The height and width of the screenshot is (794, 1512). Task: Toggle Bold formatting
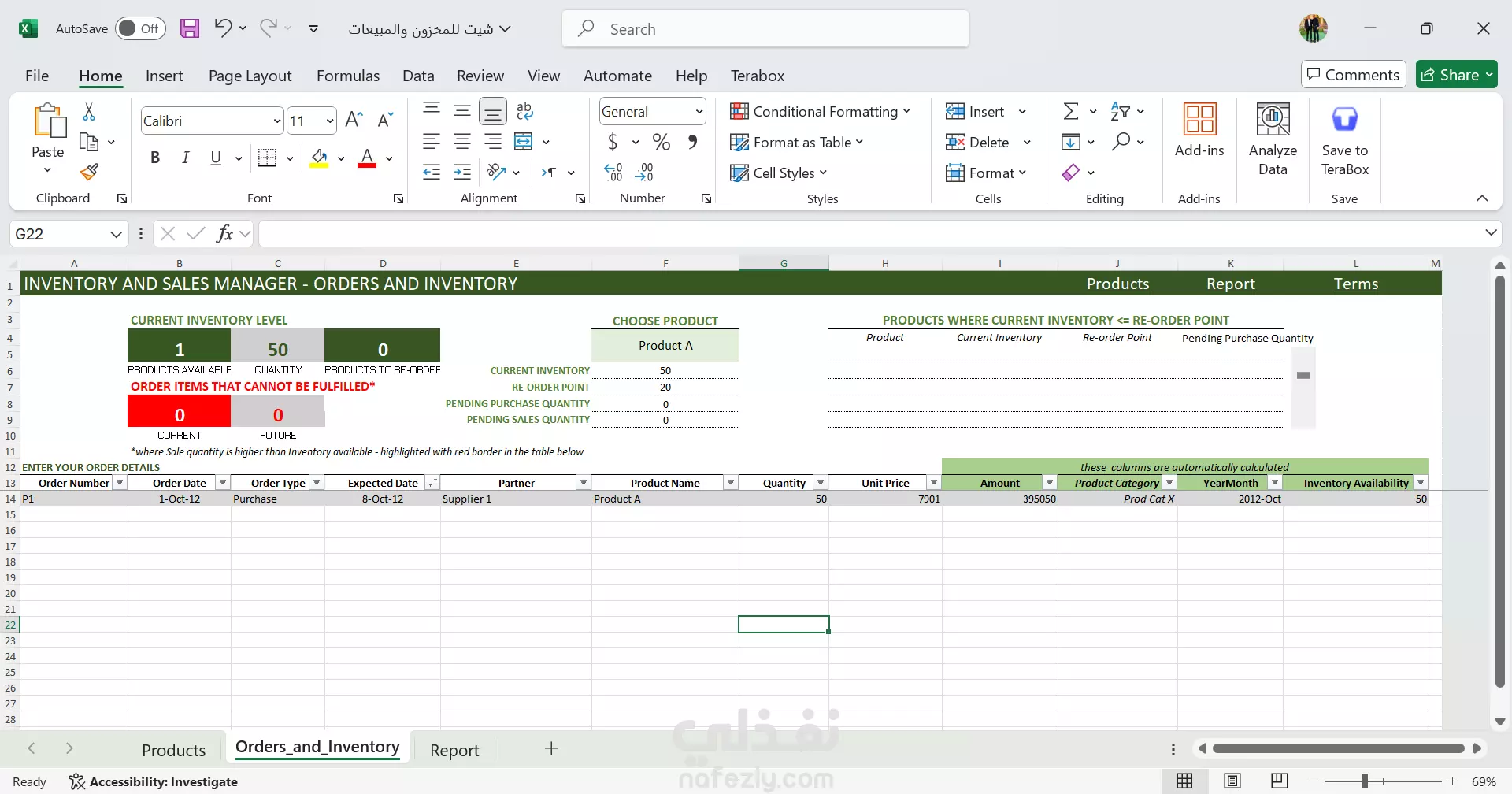[155, 158]
